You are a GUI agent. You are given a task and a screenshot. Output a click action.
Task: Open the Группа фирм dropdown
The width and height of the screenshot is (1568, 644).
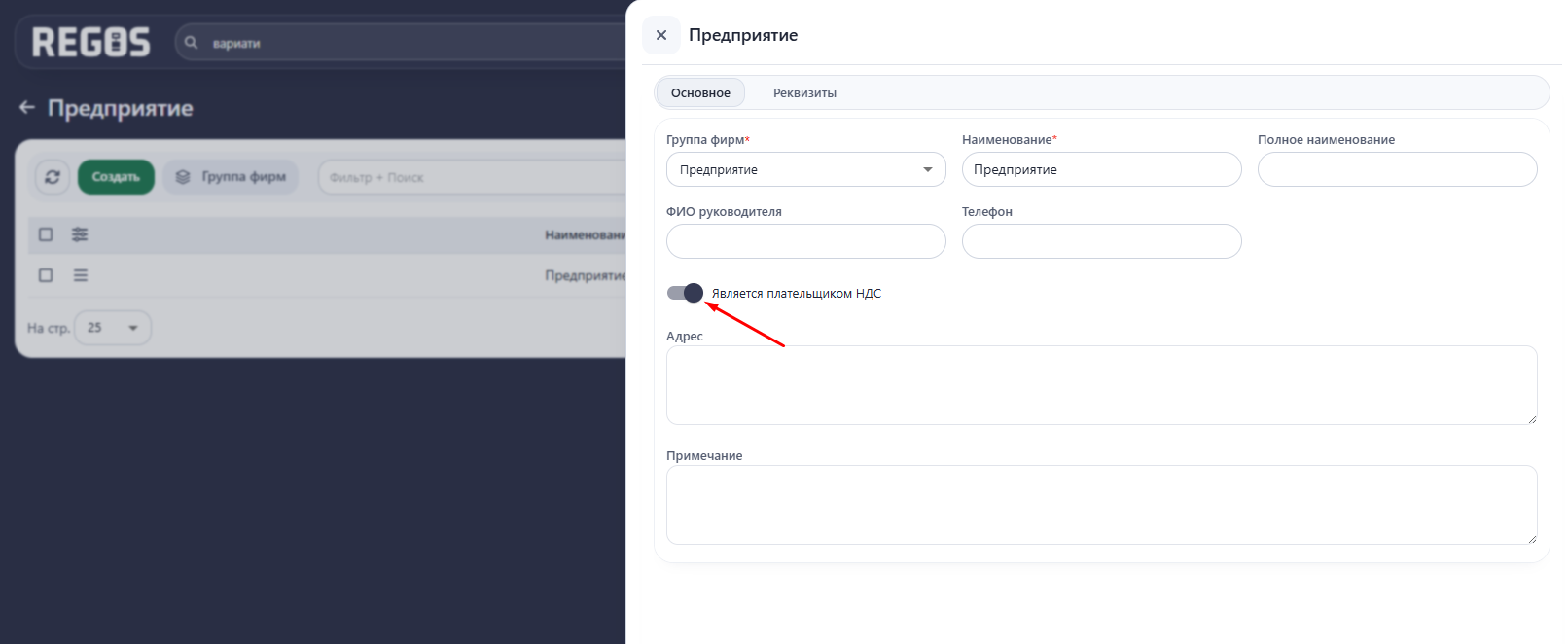click(x=805, y=169)
